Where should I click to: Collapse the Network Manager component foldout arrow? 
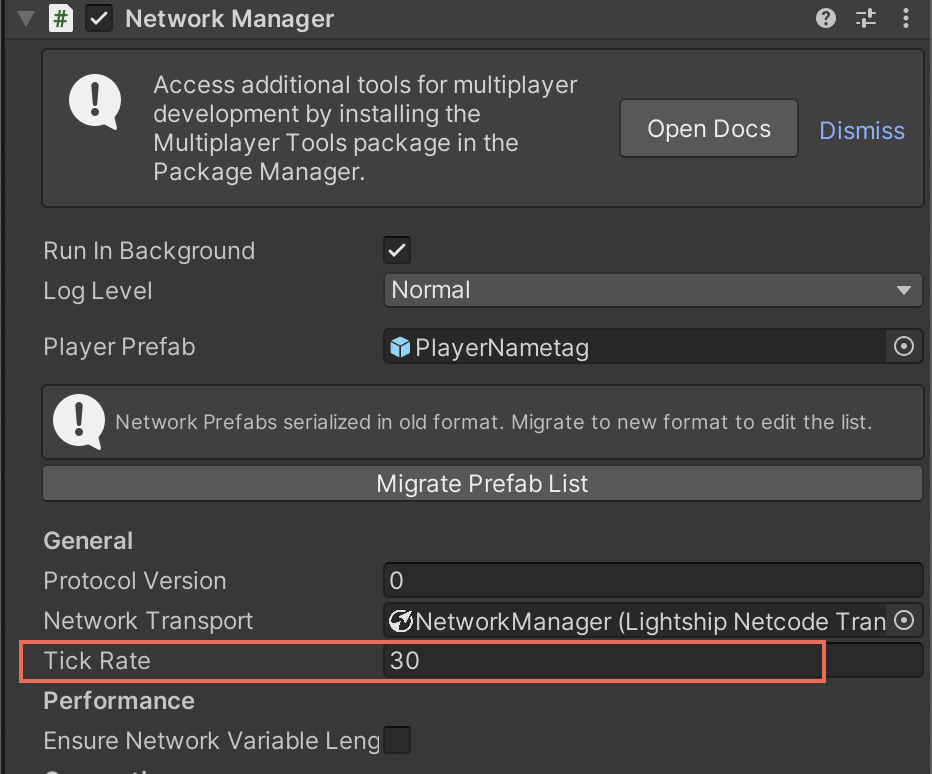pos(26,18)
